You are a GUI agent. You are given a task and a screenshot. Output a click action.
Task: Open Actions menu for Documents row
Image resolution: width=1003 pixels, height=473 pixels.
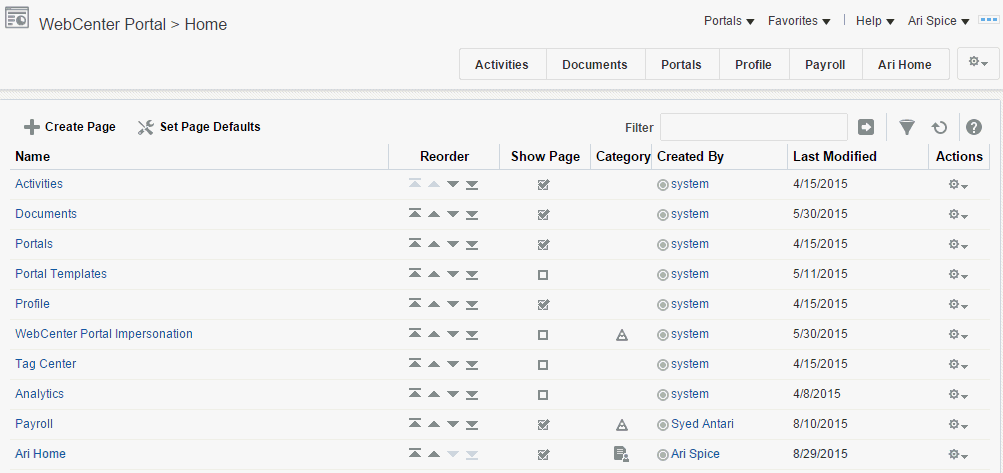pyautogui.click(x=958, y=214)
